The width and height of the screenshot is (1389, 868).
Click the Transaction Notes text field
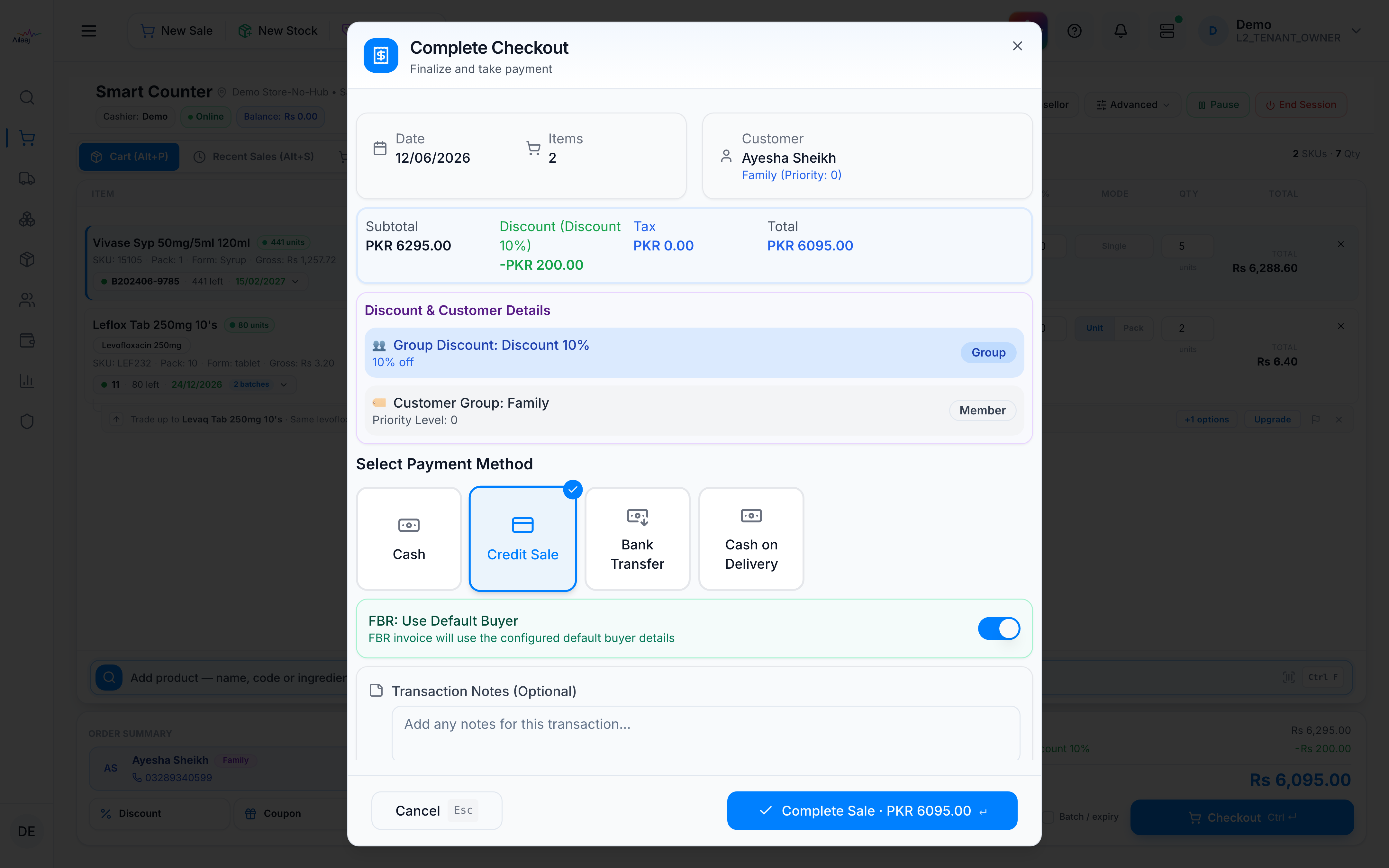pyautogui.click(x=705, y=733)
